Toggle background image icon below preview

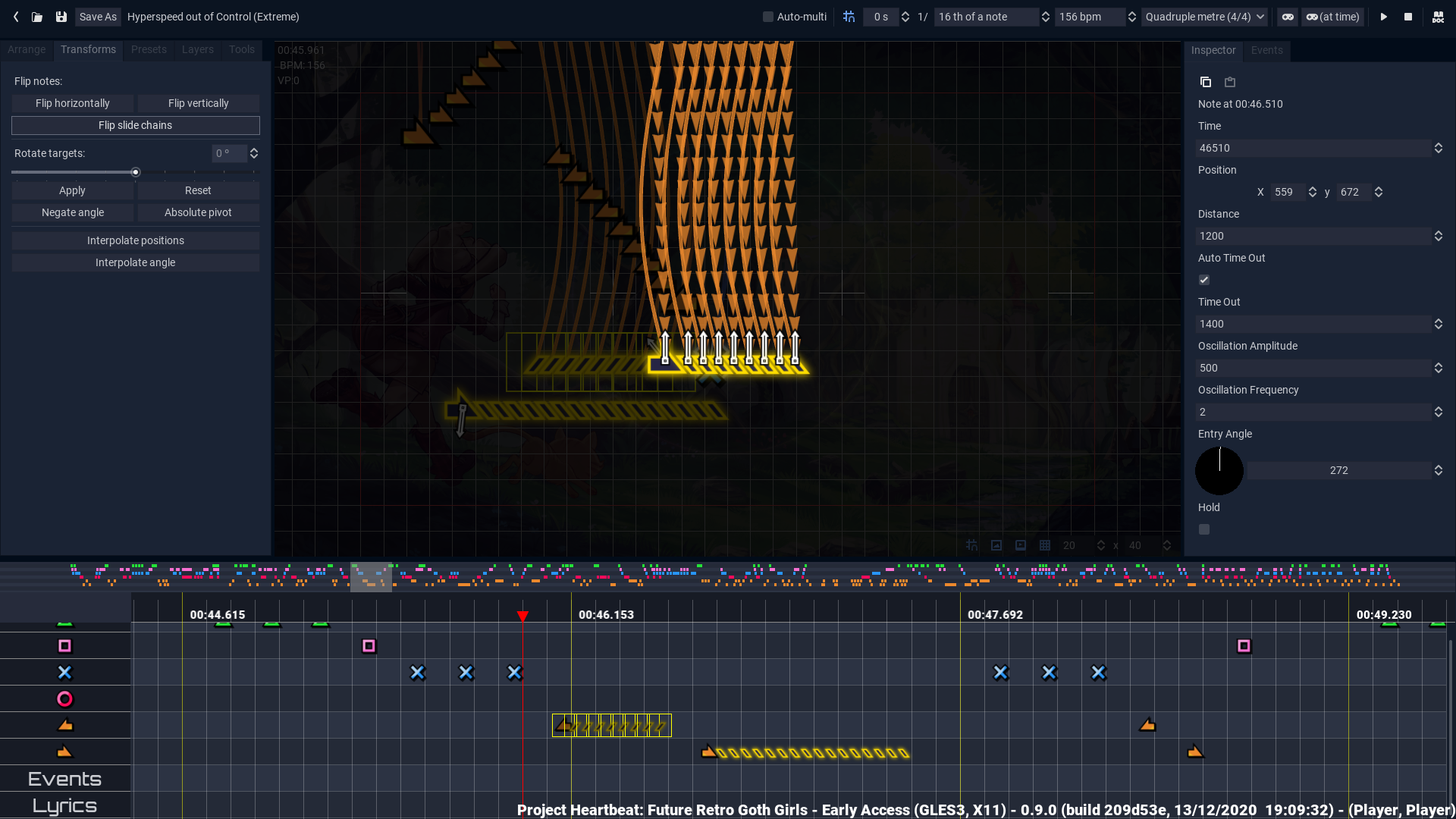(x=996, y=545)
